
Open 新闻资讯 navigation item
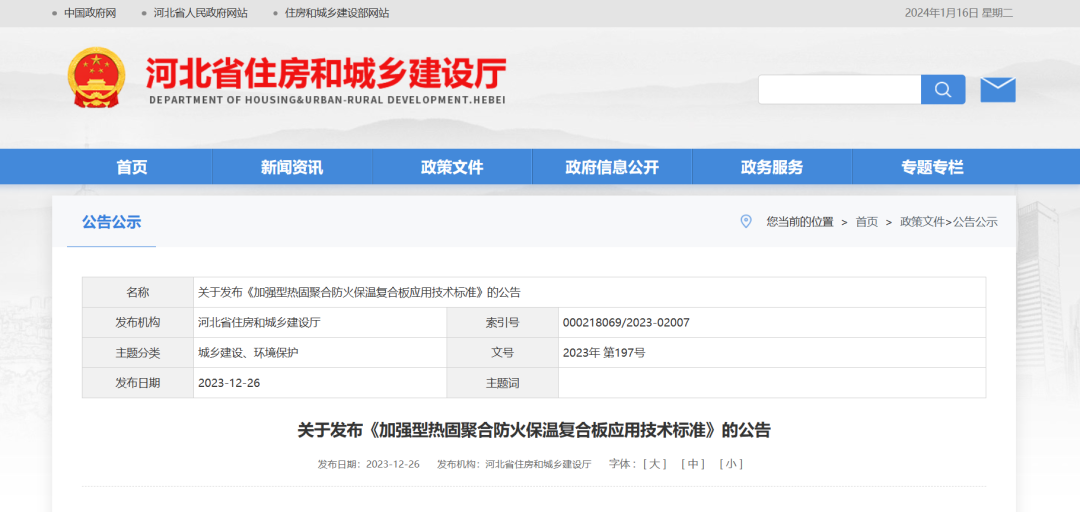coord(292,167)
